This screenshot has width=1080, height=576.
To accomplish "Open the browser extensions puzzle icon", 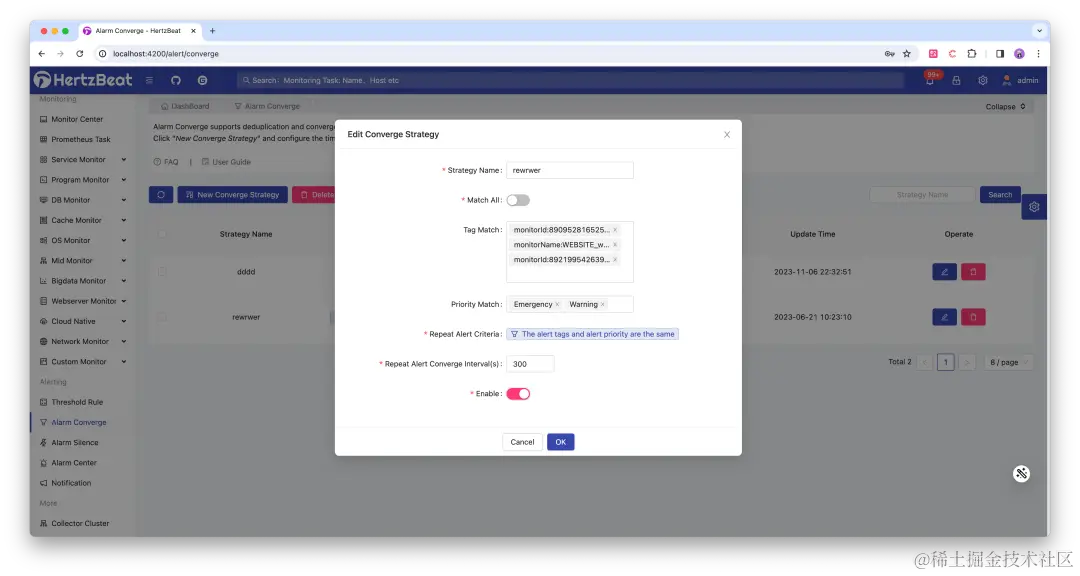I will point(972,53).
